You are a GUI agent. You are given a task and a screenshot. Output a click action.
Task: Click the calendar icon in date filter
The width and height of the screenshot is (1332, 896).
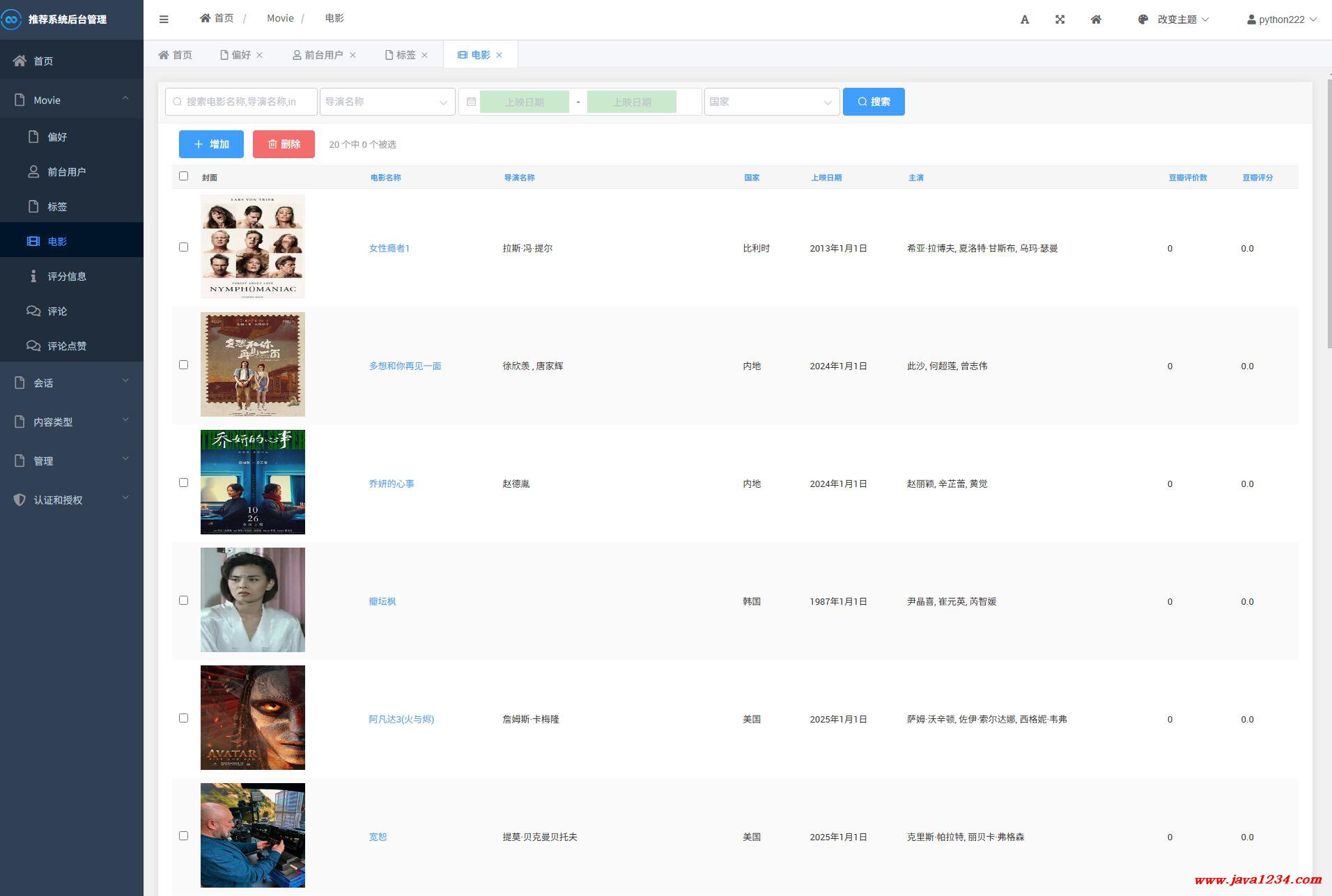[x=471, y=102]
